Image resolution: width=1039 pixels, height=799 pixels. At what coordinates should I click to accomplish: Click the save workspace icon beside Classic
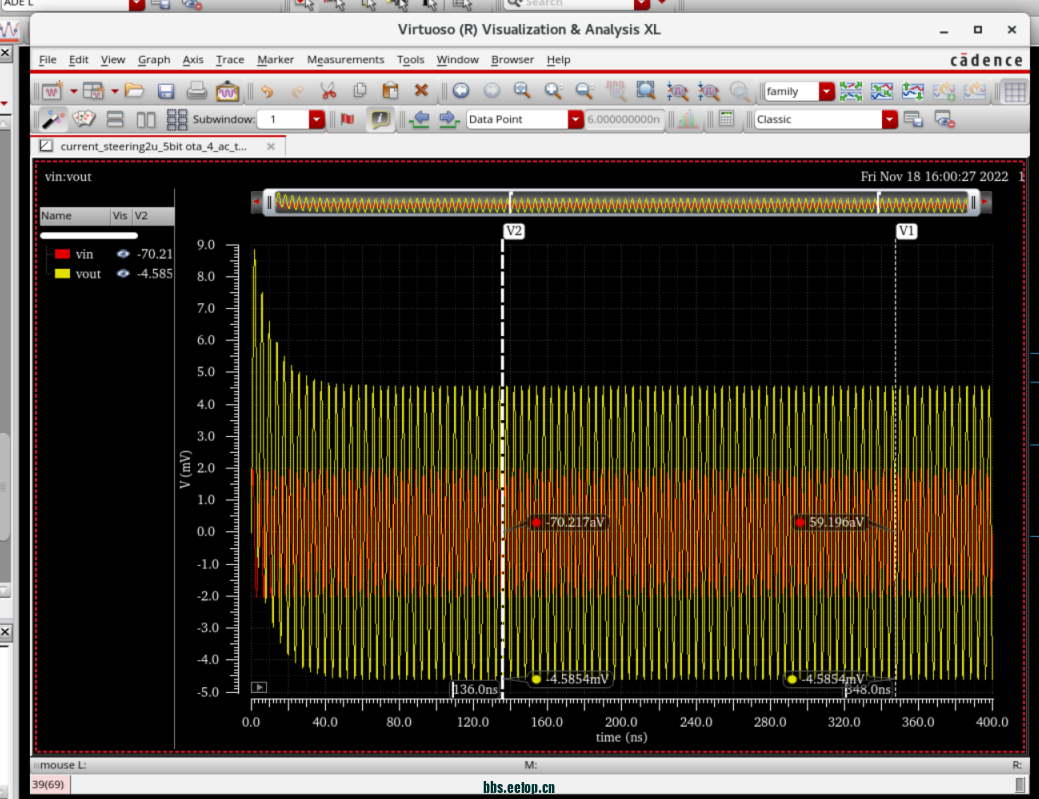tap(913, 119)
